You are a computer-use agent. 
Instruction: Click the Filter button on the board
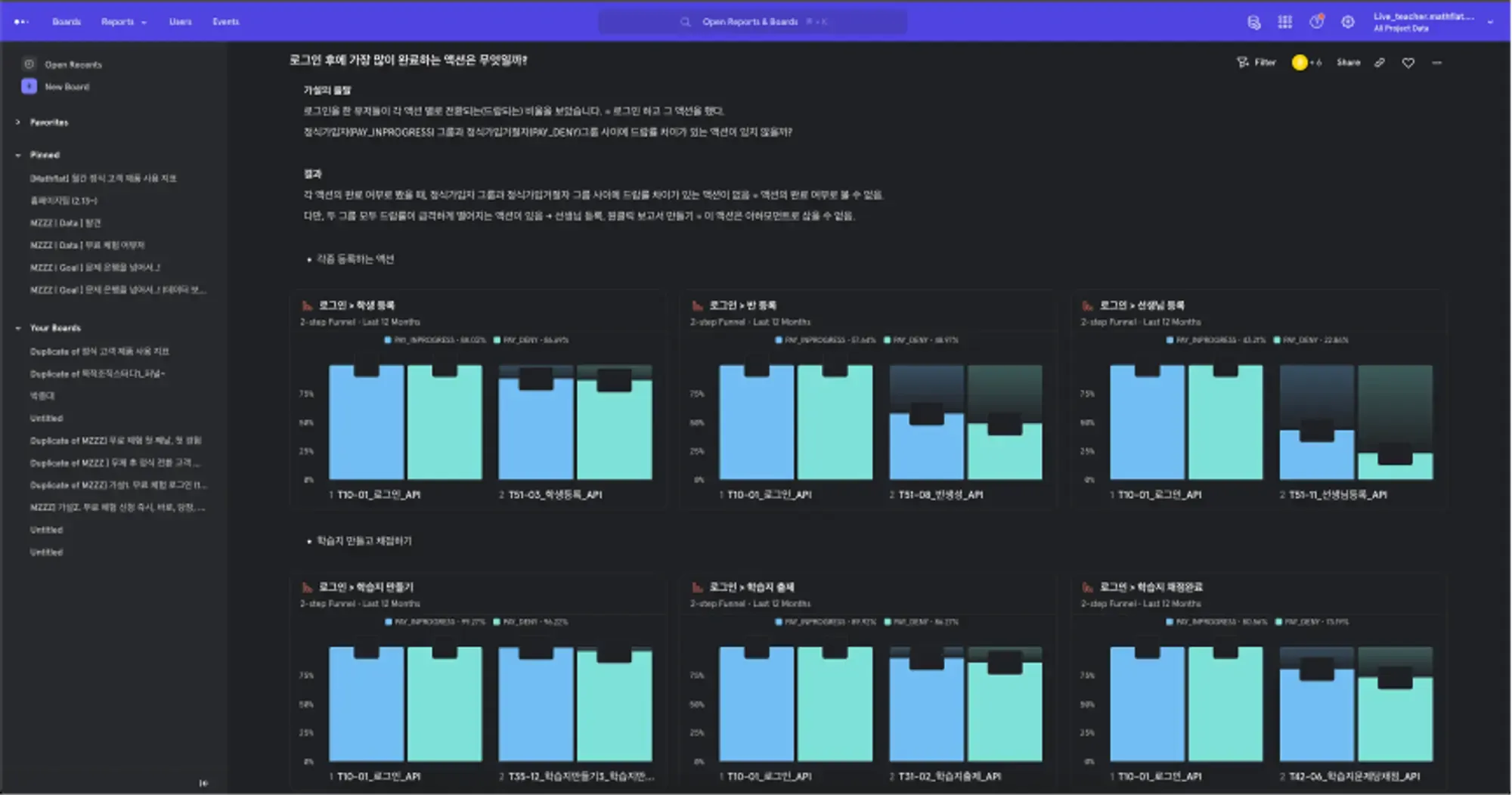pos(1256,63)
